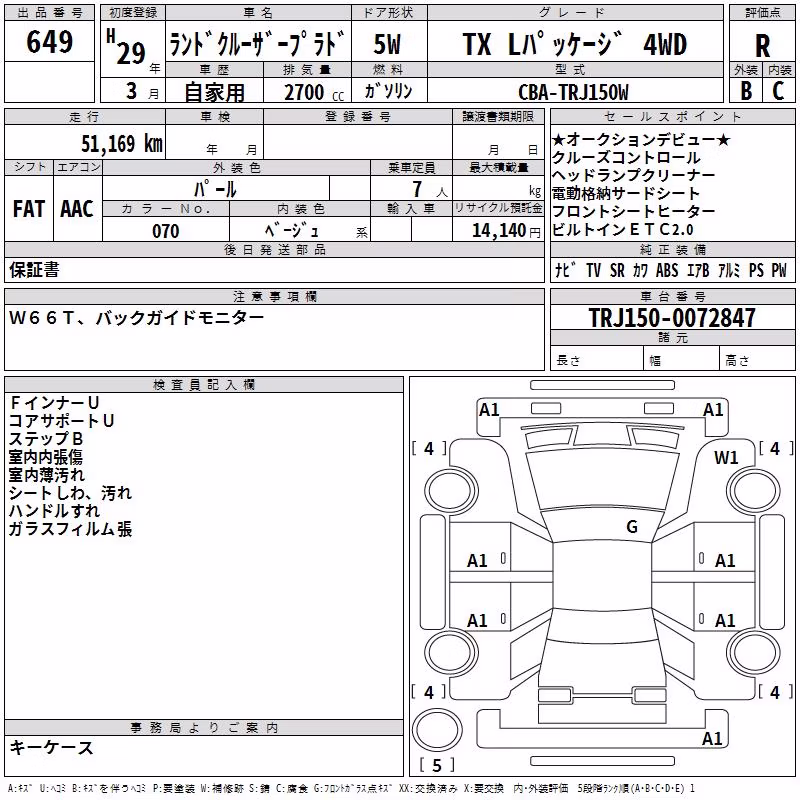Select アルミ equipment code
This screenshot has height=800, width=800.
click(x=729, y=270)
